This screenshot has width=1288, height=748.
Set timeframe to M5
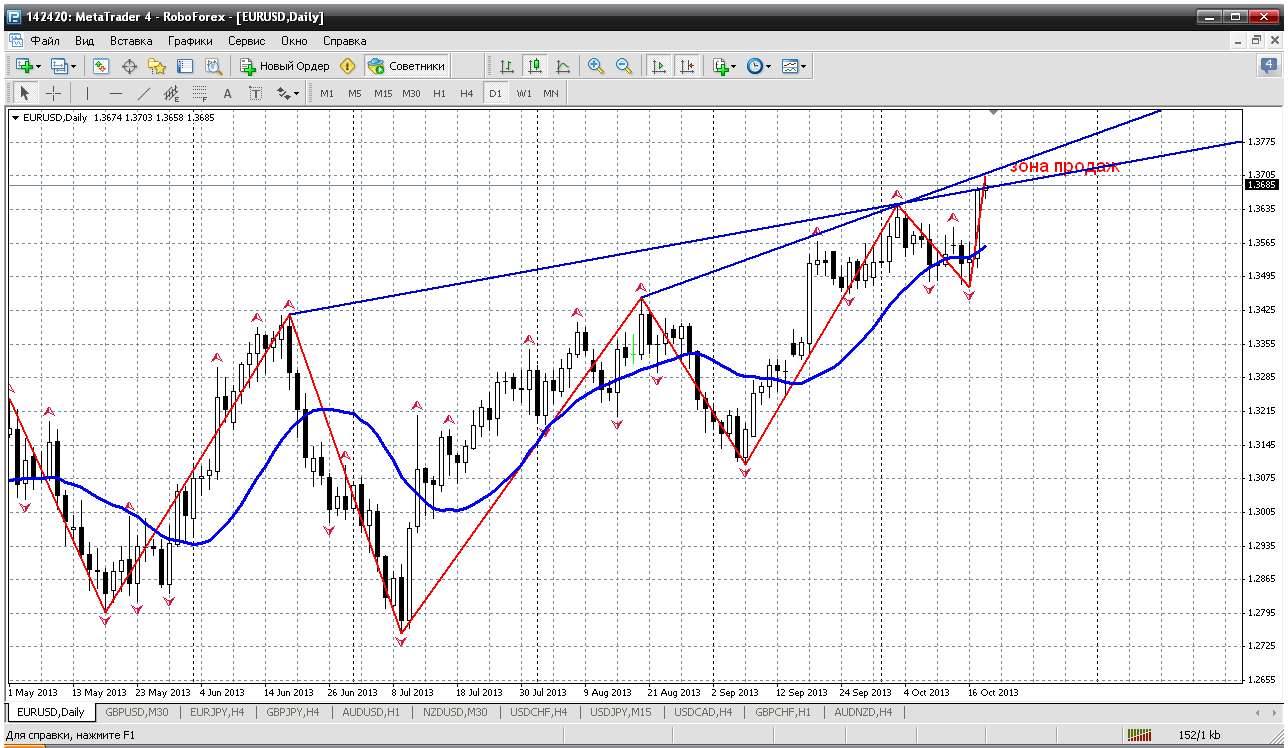355,93
